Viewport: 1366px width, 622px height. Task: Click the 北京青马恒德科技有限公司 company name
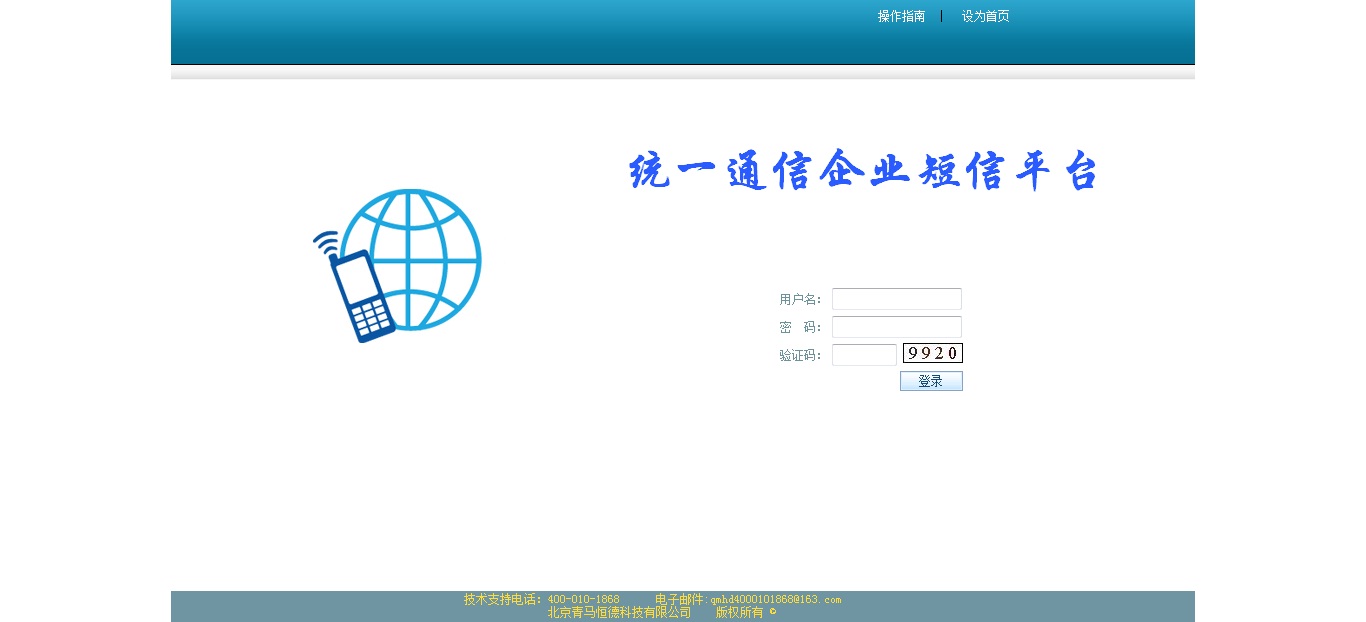[x=619, y=612]
